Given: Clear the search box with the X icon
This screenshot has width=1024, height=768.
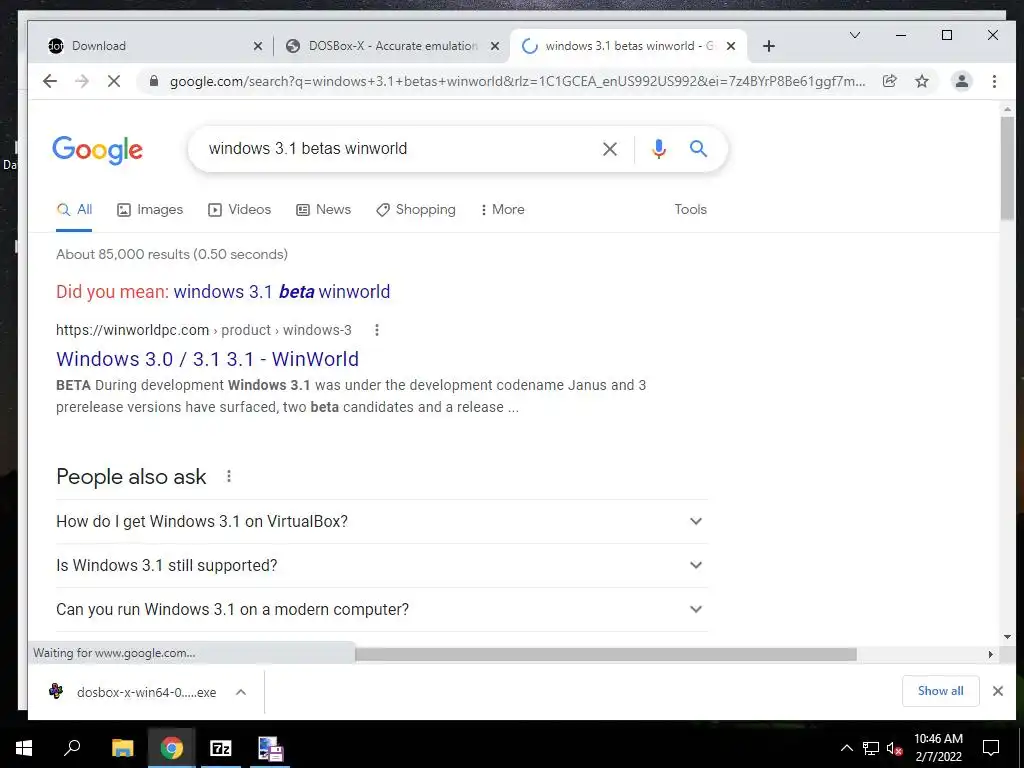Looking at the screenshot, I should coord(609,149).
